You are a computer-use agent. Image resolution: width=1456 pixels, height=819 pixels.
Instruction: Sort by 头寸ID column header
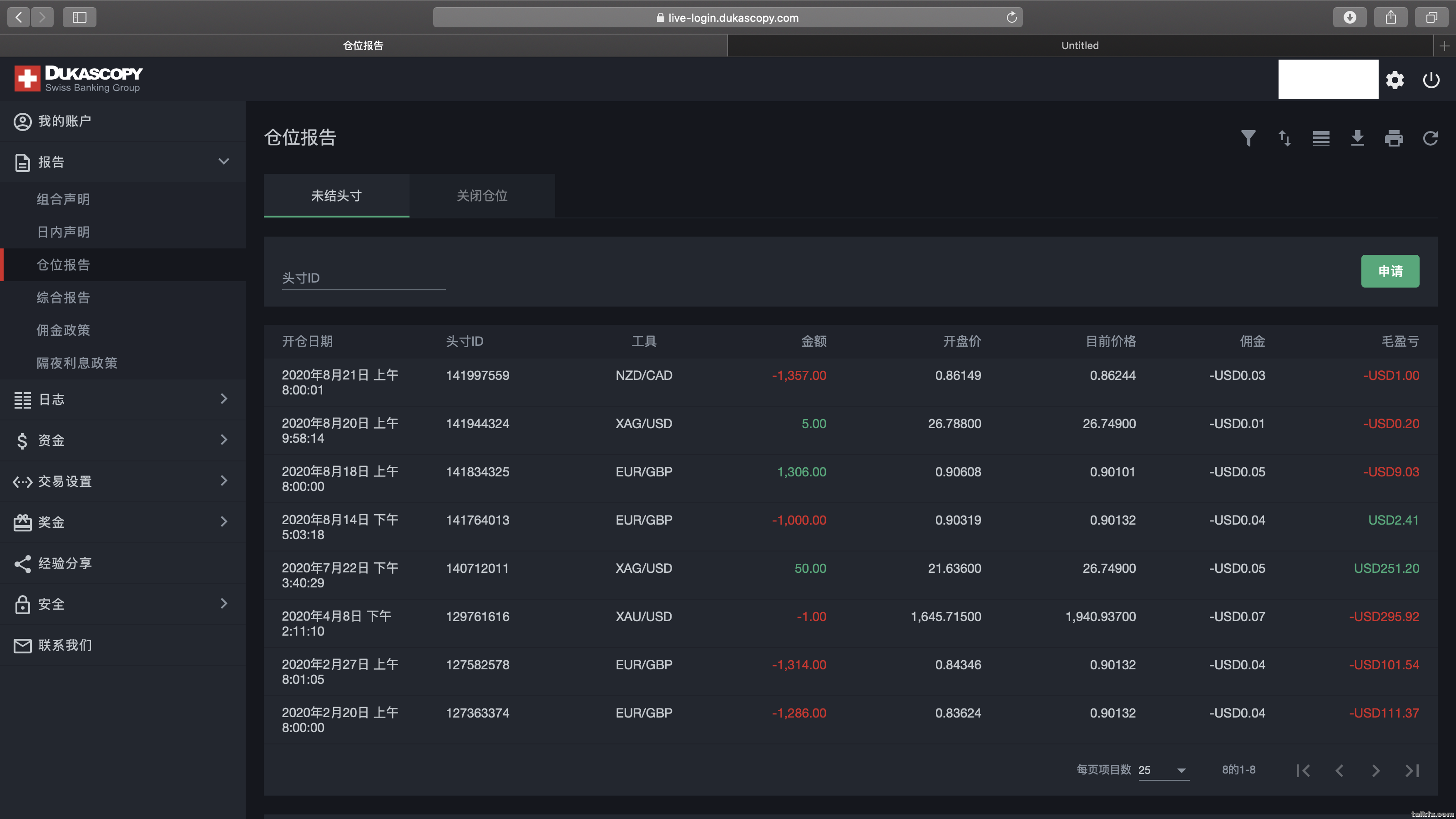click(465, 341)
